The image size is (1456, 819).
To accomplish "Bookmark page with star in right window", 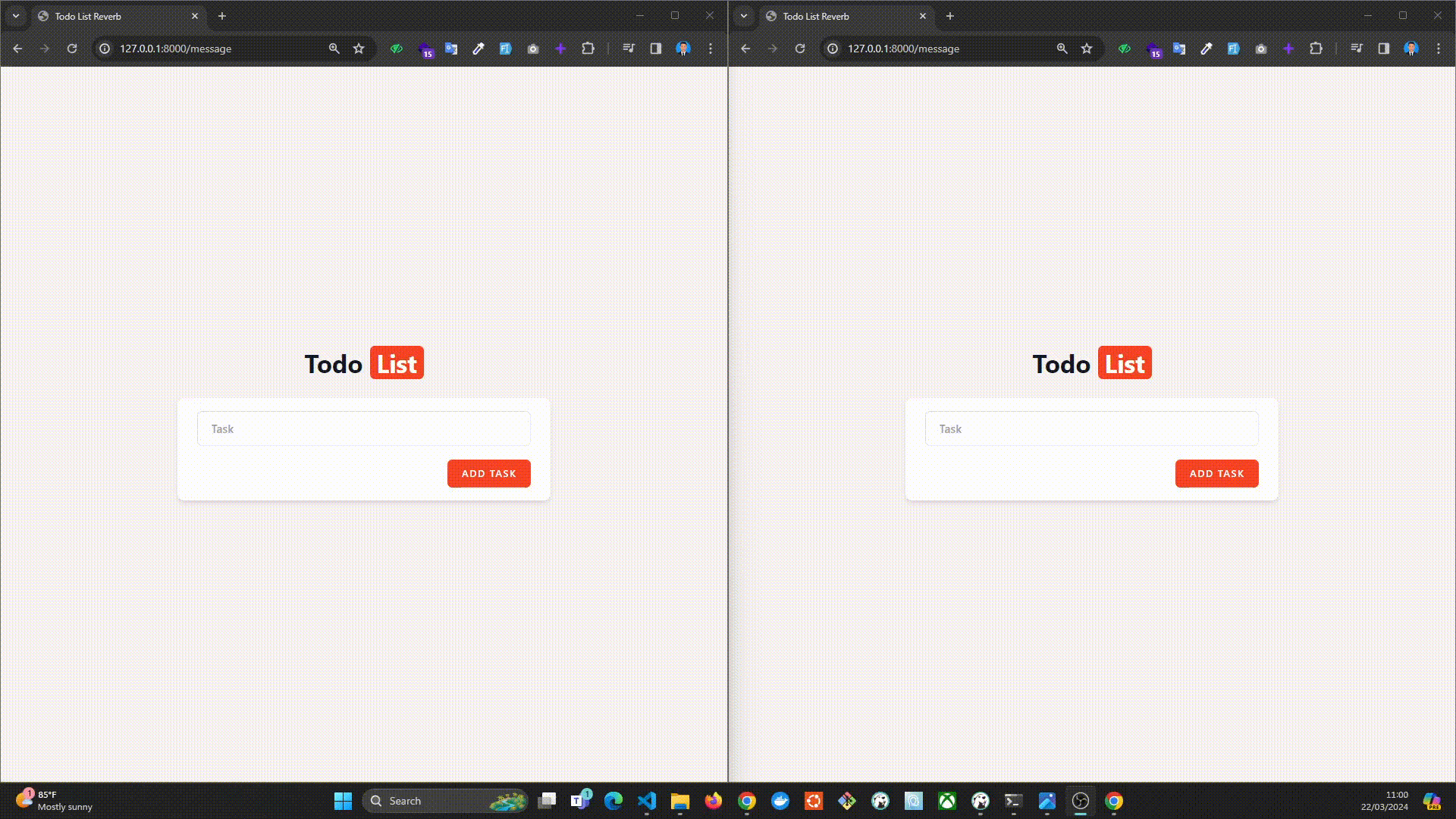I will click(x=1087, y=49).
